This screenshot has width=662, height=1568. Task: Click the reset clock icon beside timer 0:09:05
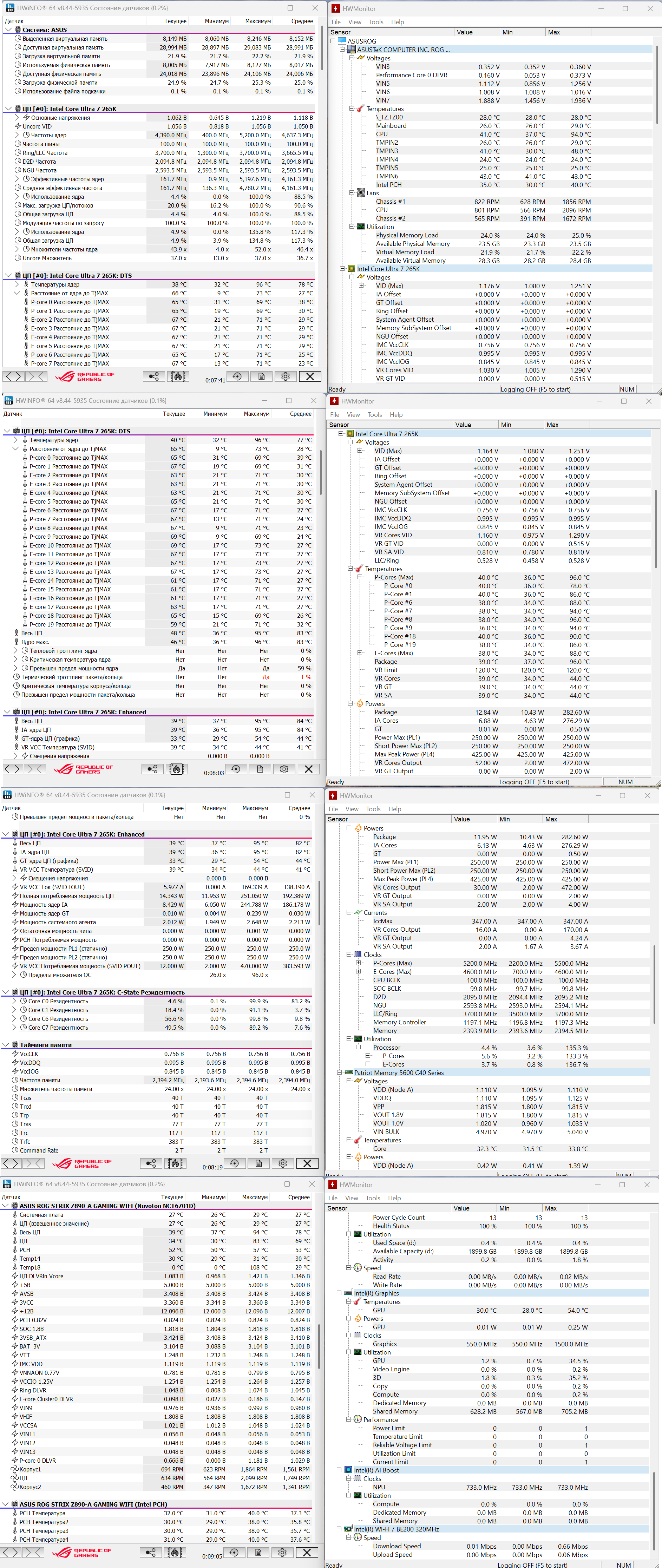click(x=234, y=1552)
